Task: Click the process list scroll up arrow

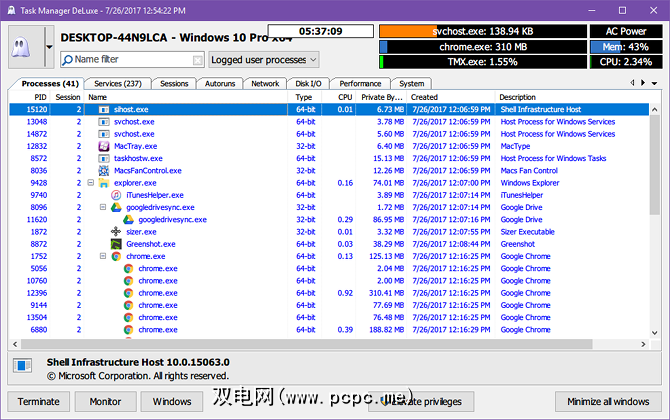Action: (655, 110)
